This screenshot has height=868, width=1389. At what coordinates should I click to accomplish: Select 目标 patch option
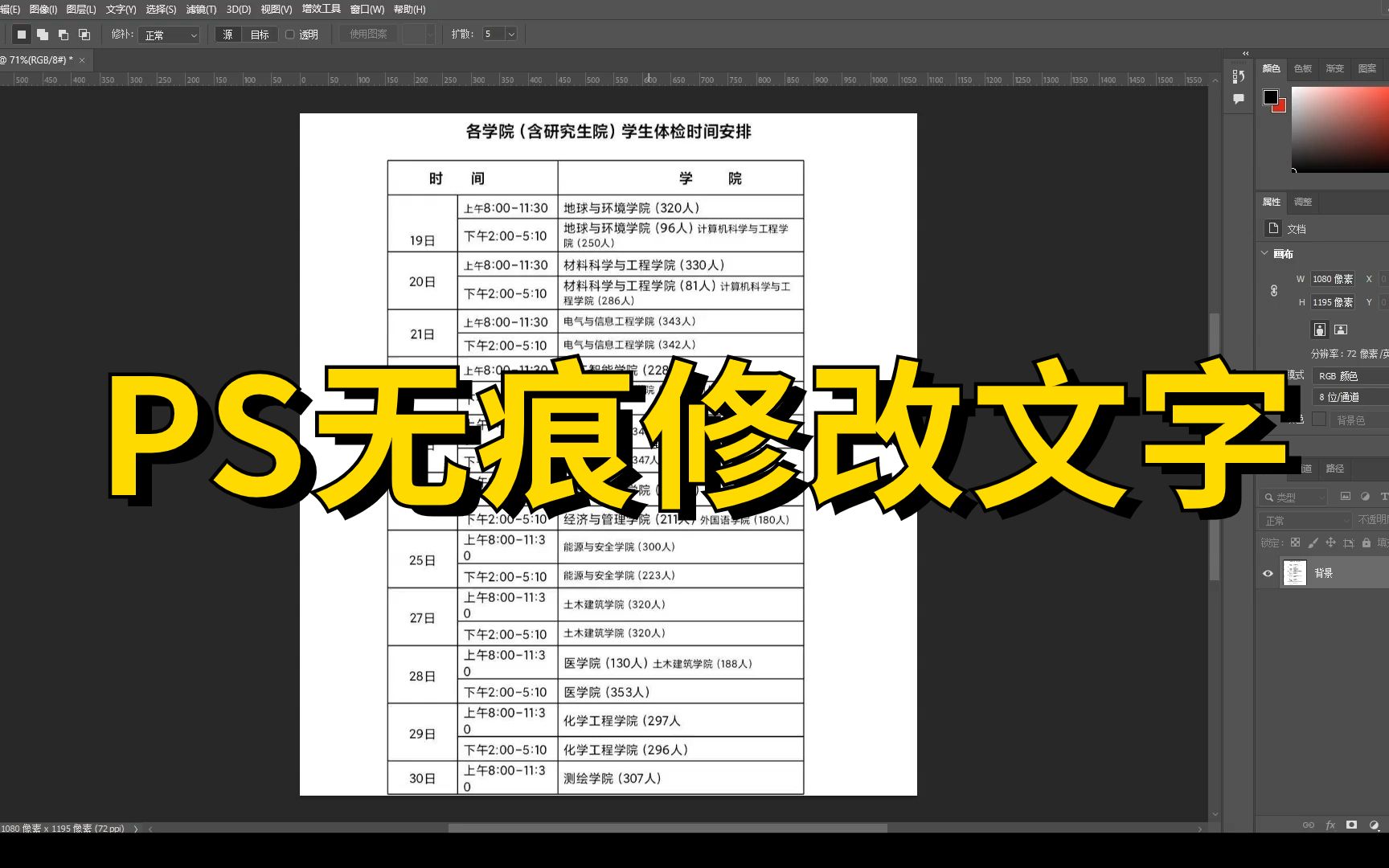260,35
